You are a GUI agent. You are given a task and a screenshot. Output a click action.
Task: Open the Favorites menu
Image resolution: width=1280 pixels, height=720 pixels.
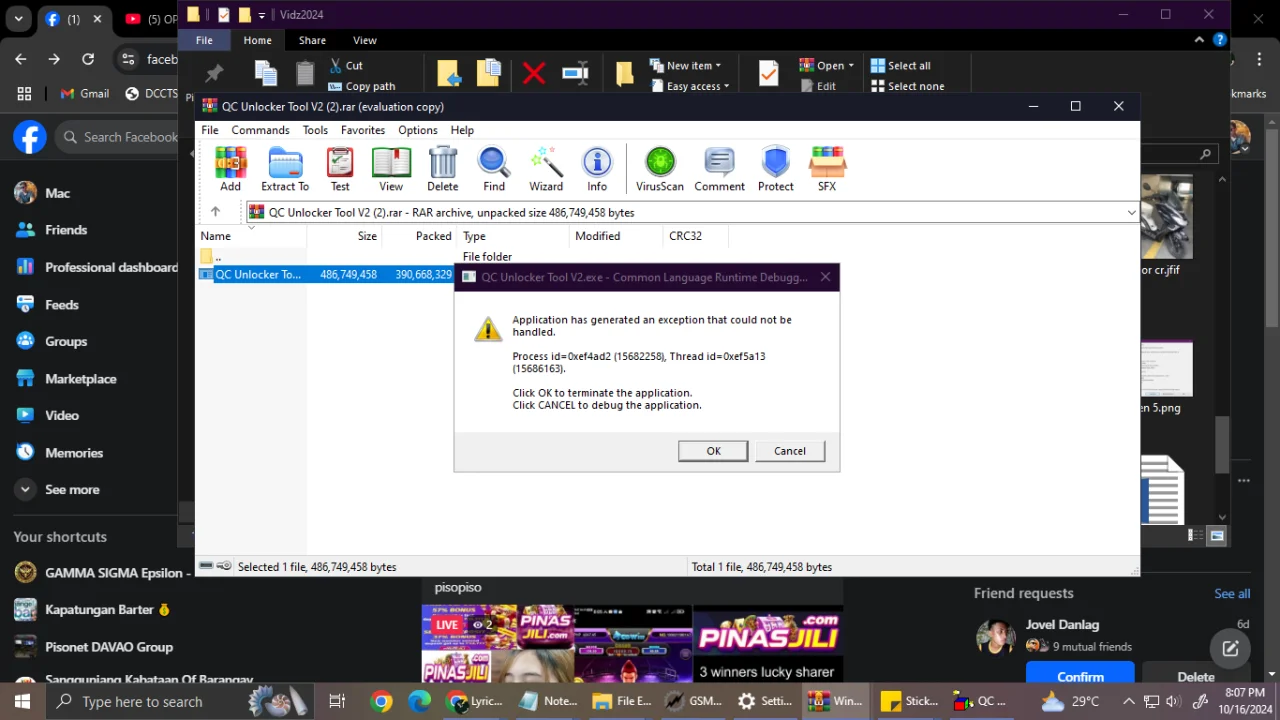pos(363,130)
